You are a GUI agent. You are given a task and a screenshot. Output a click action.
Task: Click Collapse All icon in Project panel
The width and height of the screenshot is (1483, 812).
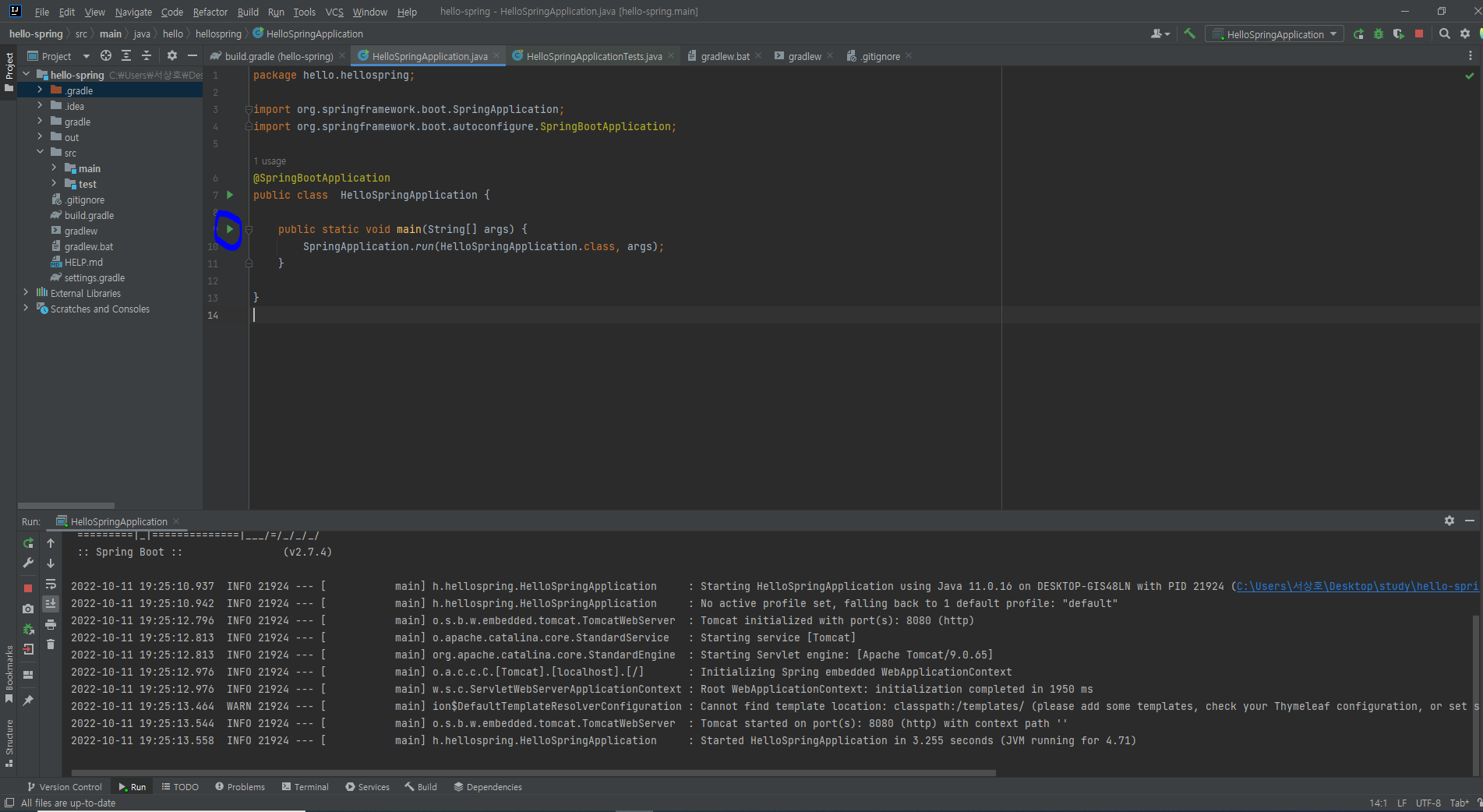pyautogui.click(x=147, y=55)
